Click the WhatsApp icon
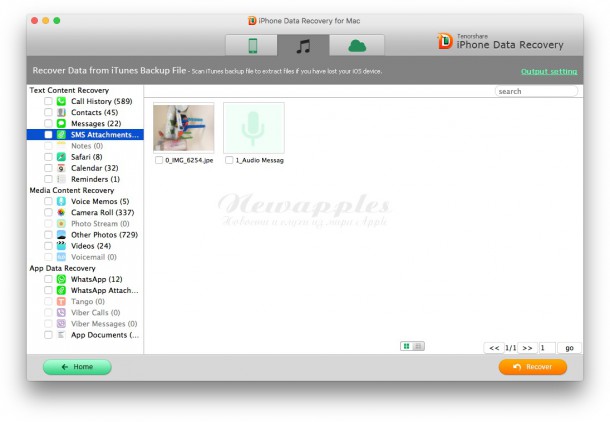Screen dimensions: 610x422 click(x=61, y=279)
